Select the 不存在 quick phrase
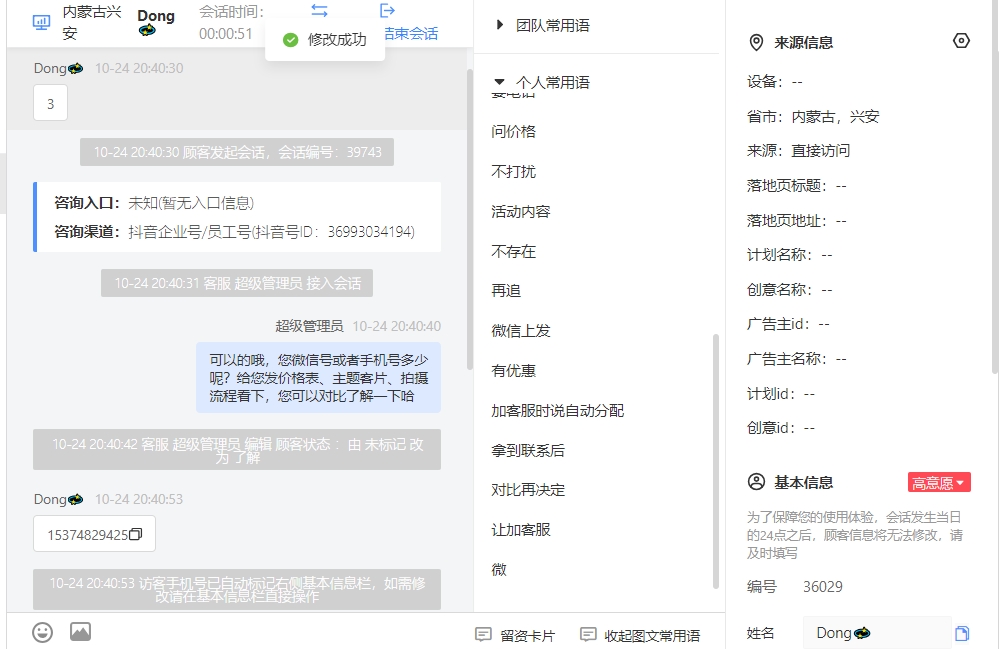 click(514, 252)
